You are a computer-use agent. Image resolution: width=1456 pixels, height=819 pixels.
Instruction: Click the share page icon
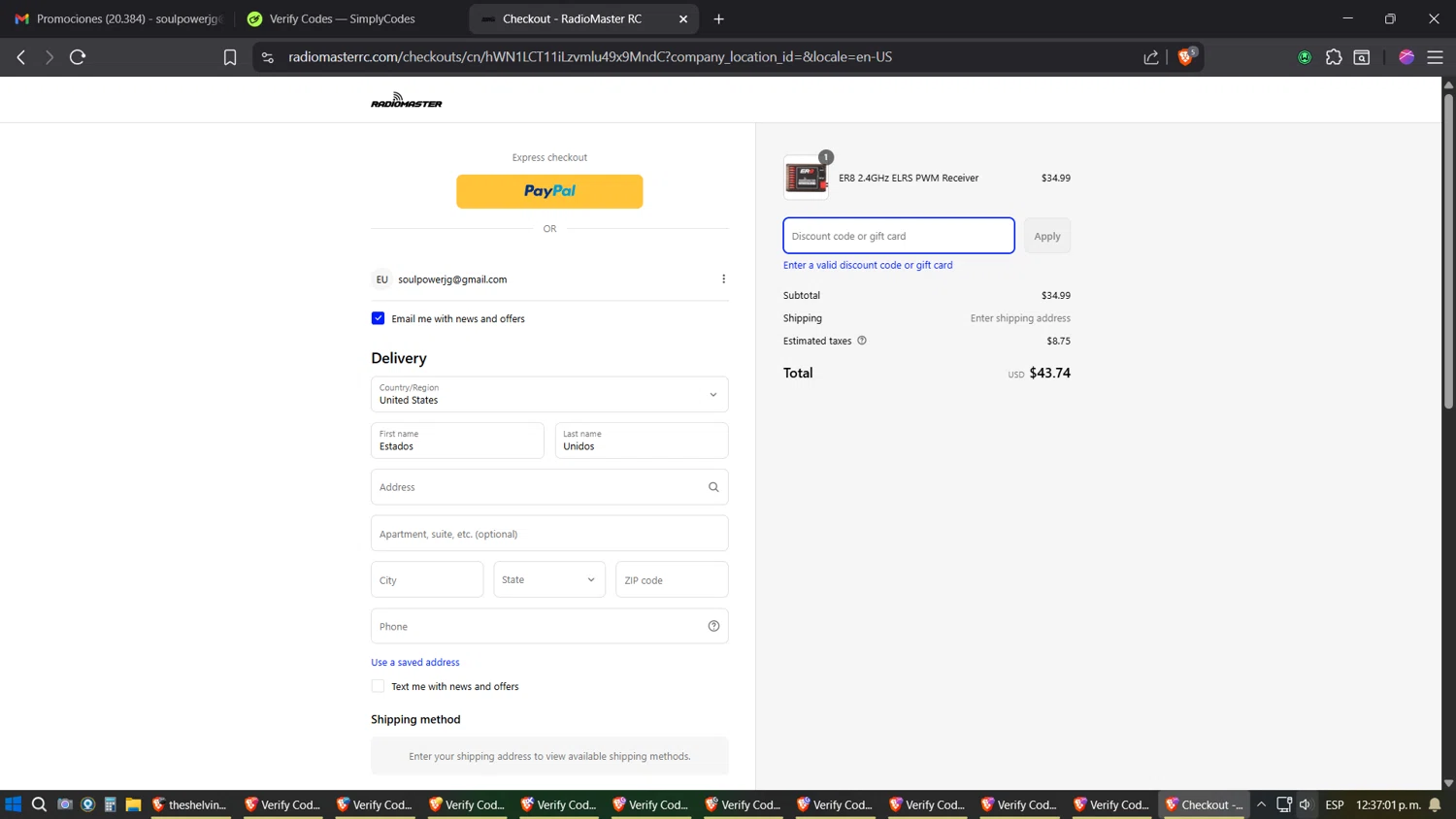point(1151,57)
